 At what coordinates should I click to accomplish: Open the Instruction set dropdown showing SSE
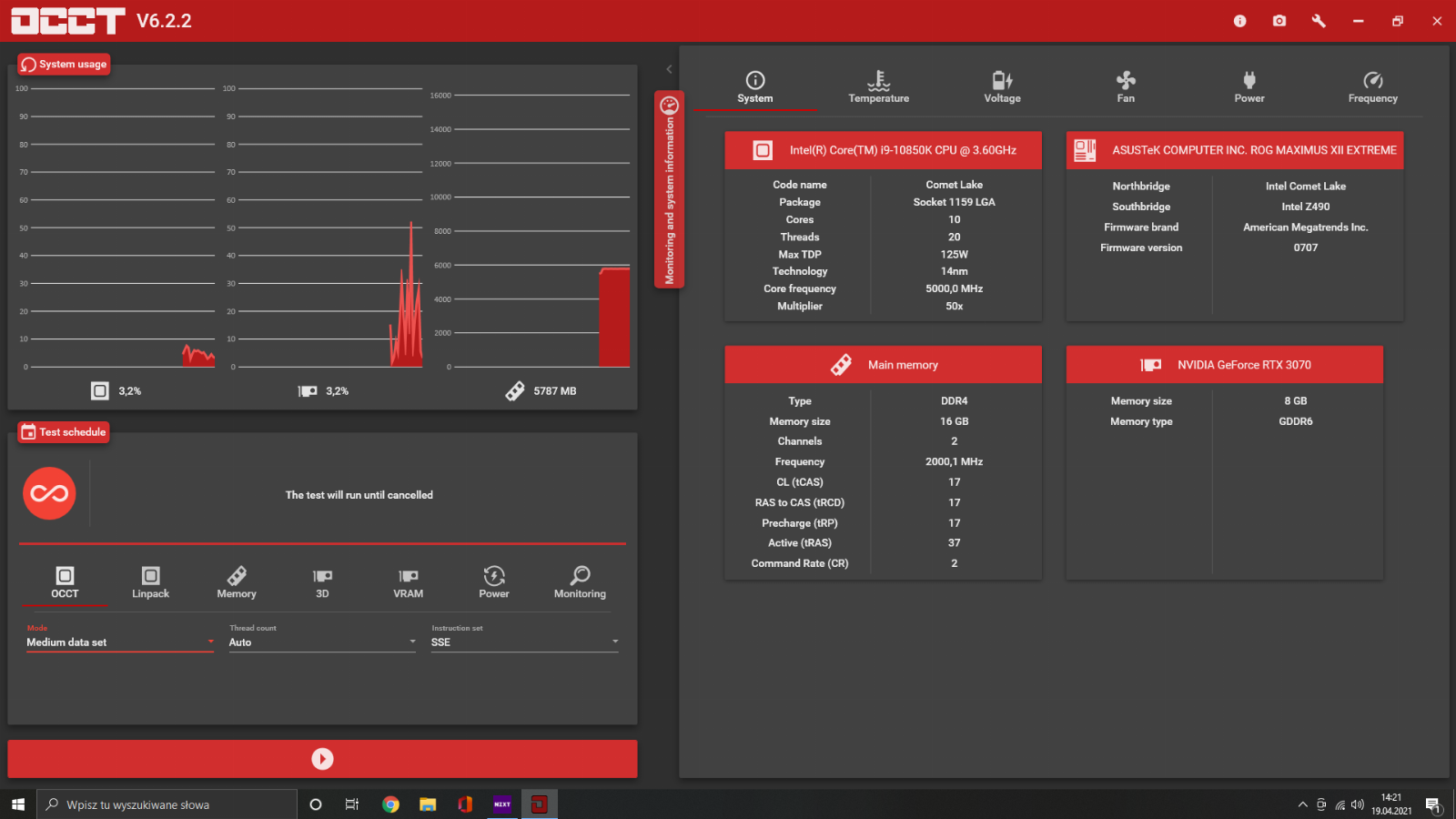point(525,642)
